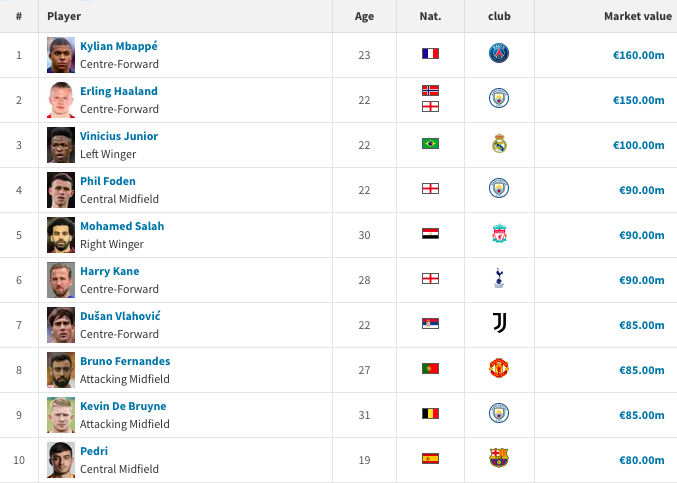Open Erling Haaland's player profile
677x483 pixels.
pos(119,91)
